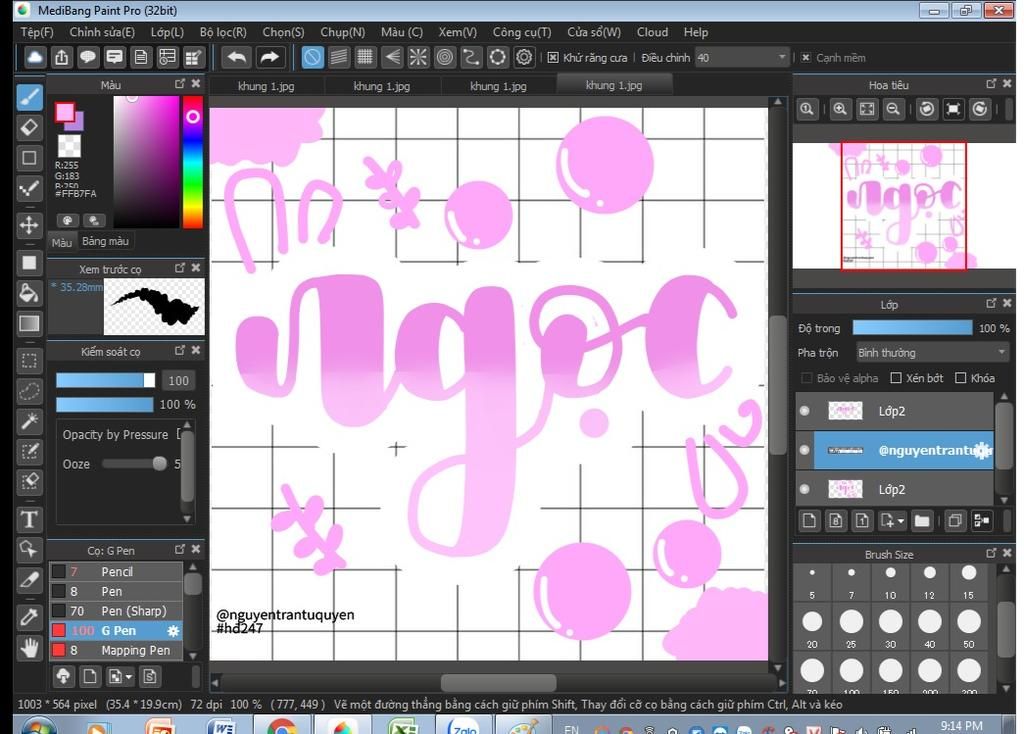Viewport: 1024px width, 734px height.
Task: Choose brush size 50 preset
Action: pyautogui.click(x=968, y=629)
